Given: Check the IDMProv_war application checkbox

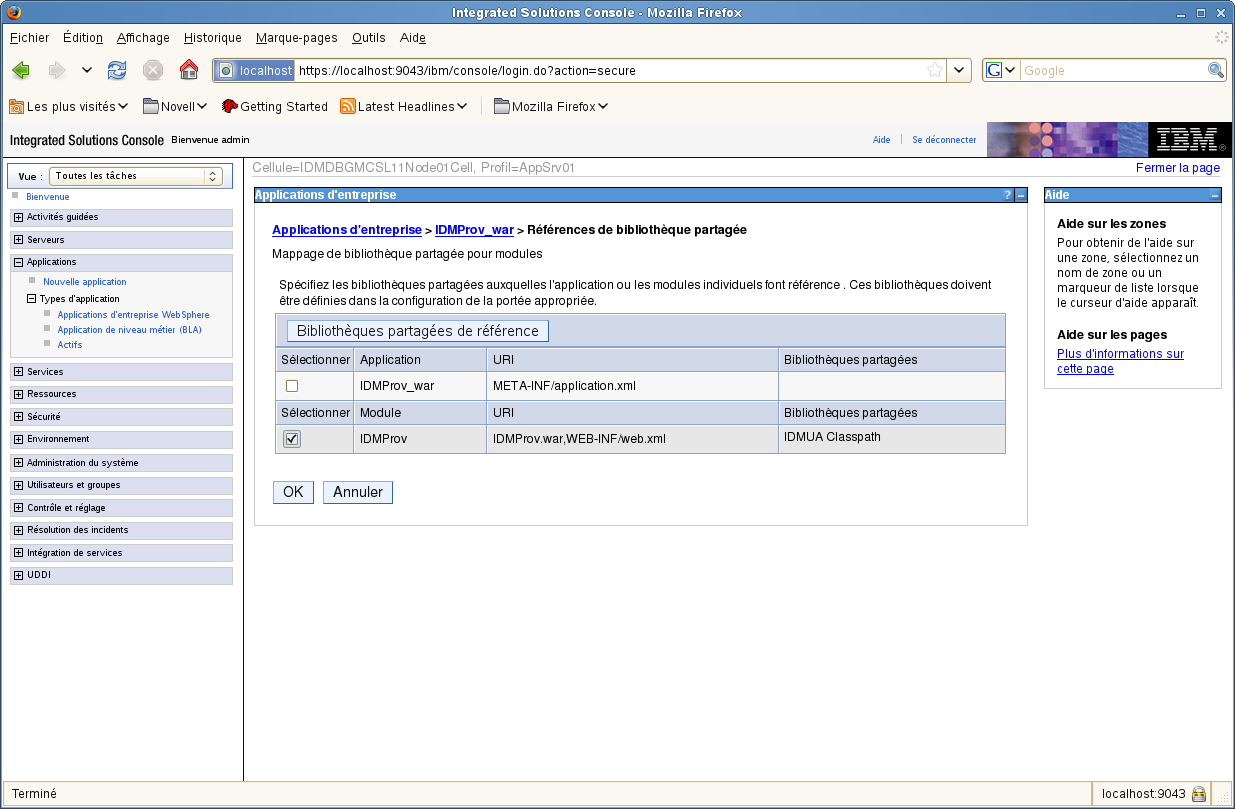Looking at the screenshot, I should 292,386.
